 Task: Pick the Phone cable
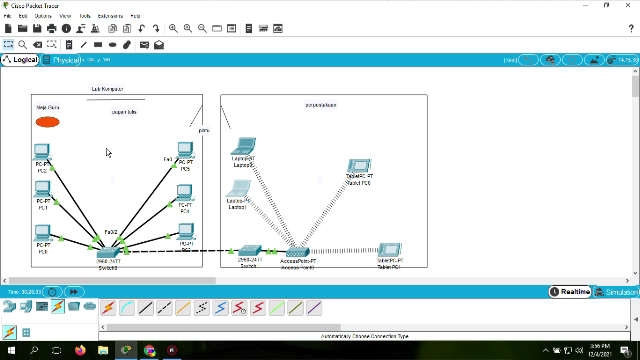click(202, 308)
